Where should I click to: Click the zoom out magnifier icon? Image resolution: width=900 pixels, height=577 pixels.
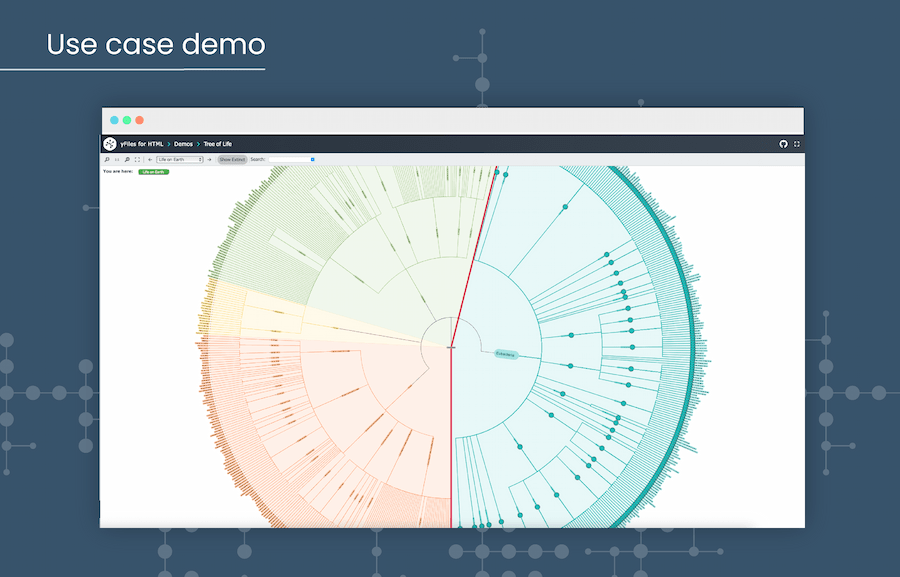pyautogui.click(x=127, y=159)
